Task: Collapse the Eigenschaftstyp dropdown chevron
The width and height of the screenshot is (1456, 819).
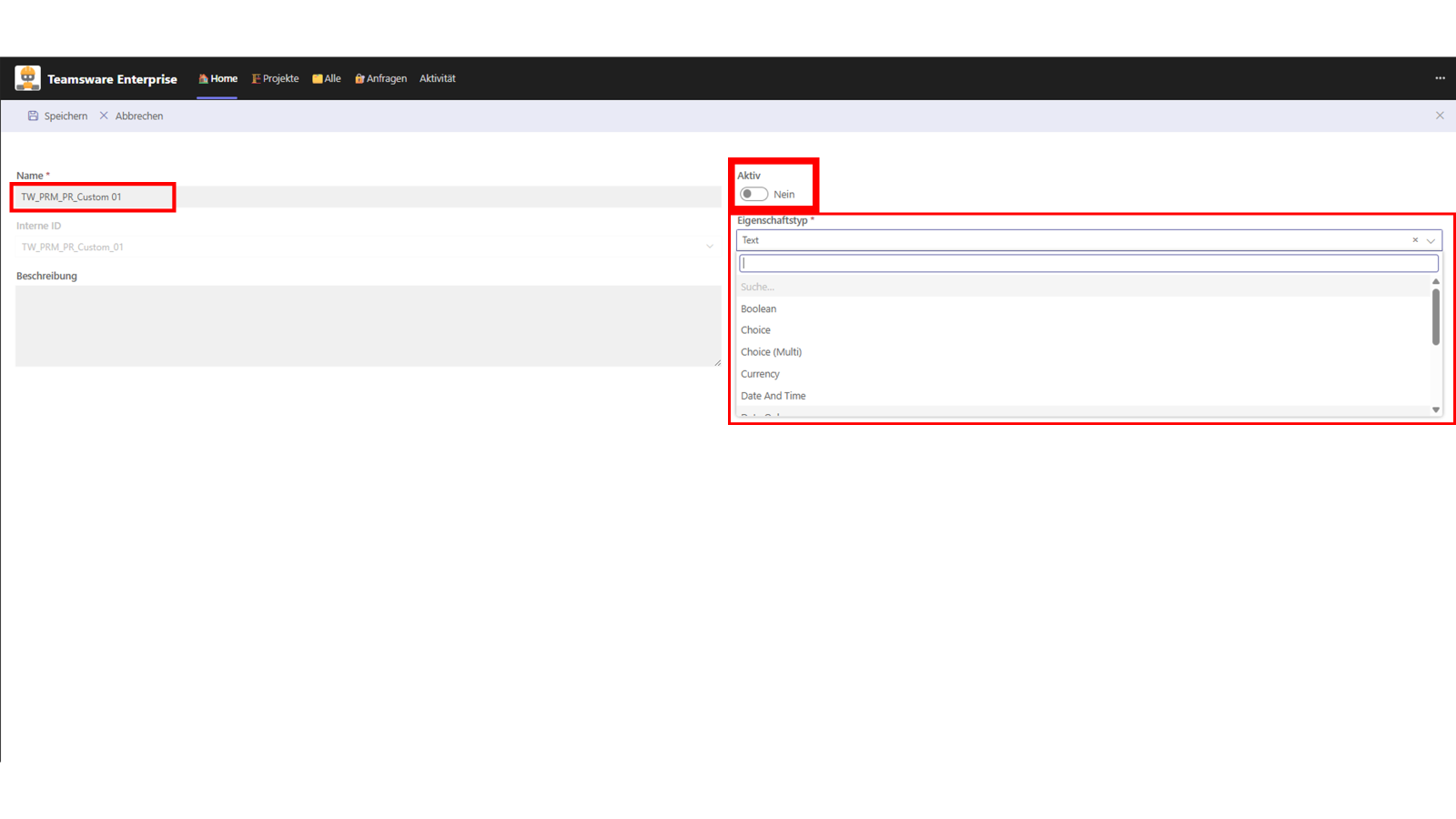Action: click(x=1431, y=240)
